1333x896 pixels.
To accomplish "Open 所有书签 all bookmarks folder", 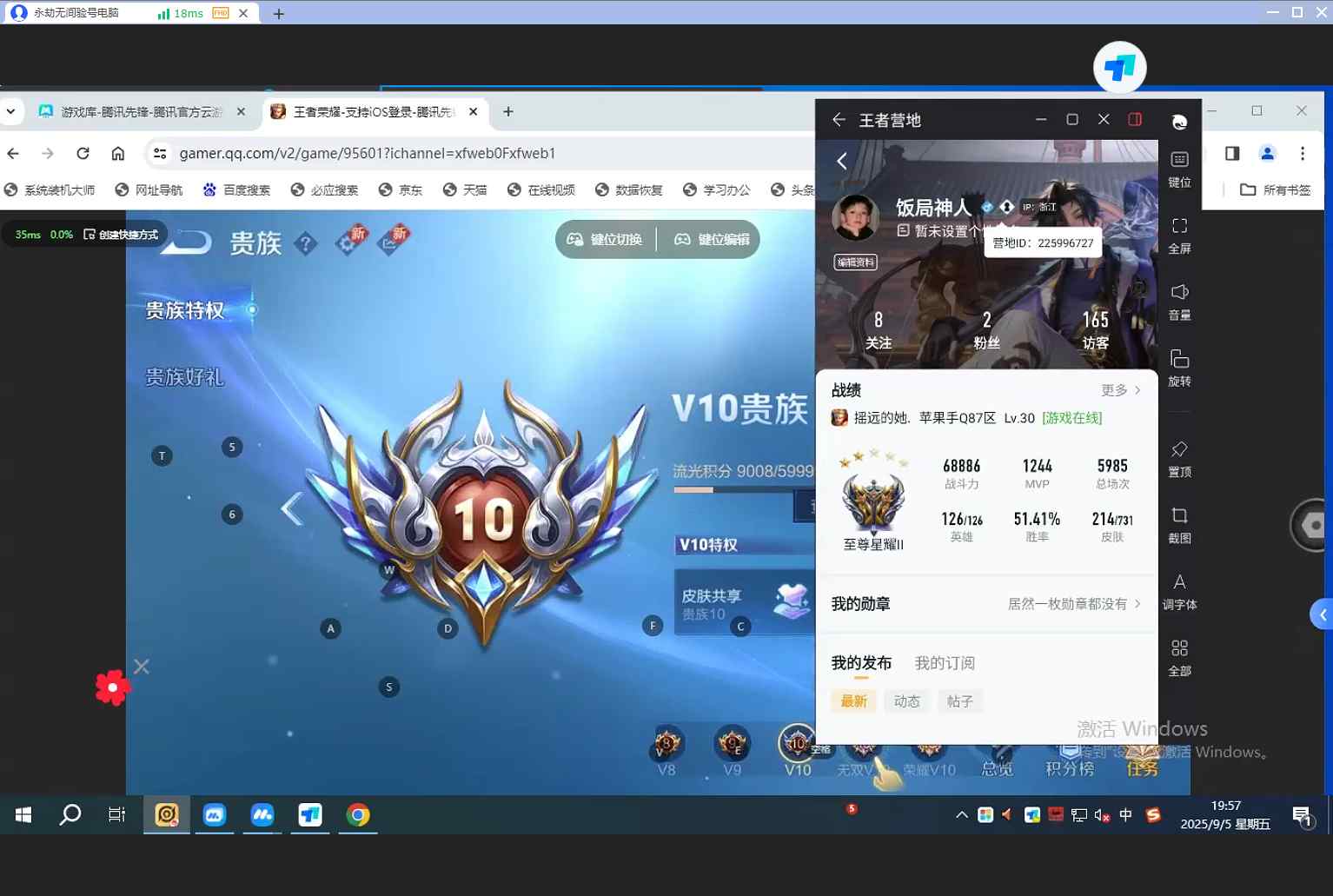I will (x=1275, y=189).
